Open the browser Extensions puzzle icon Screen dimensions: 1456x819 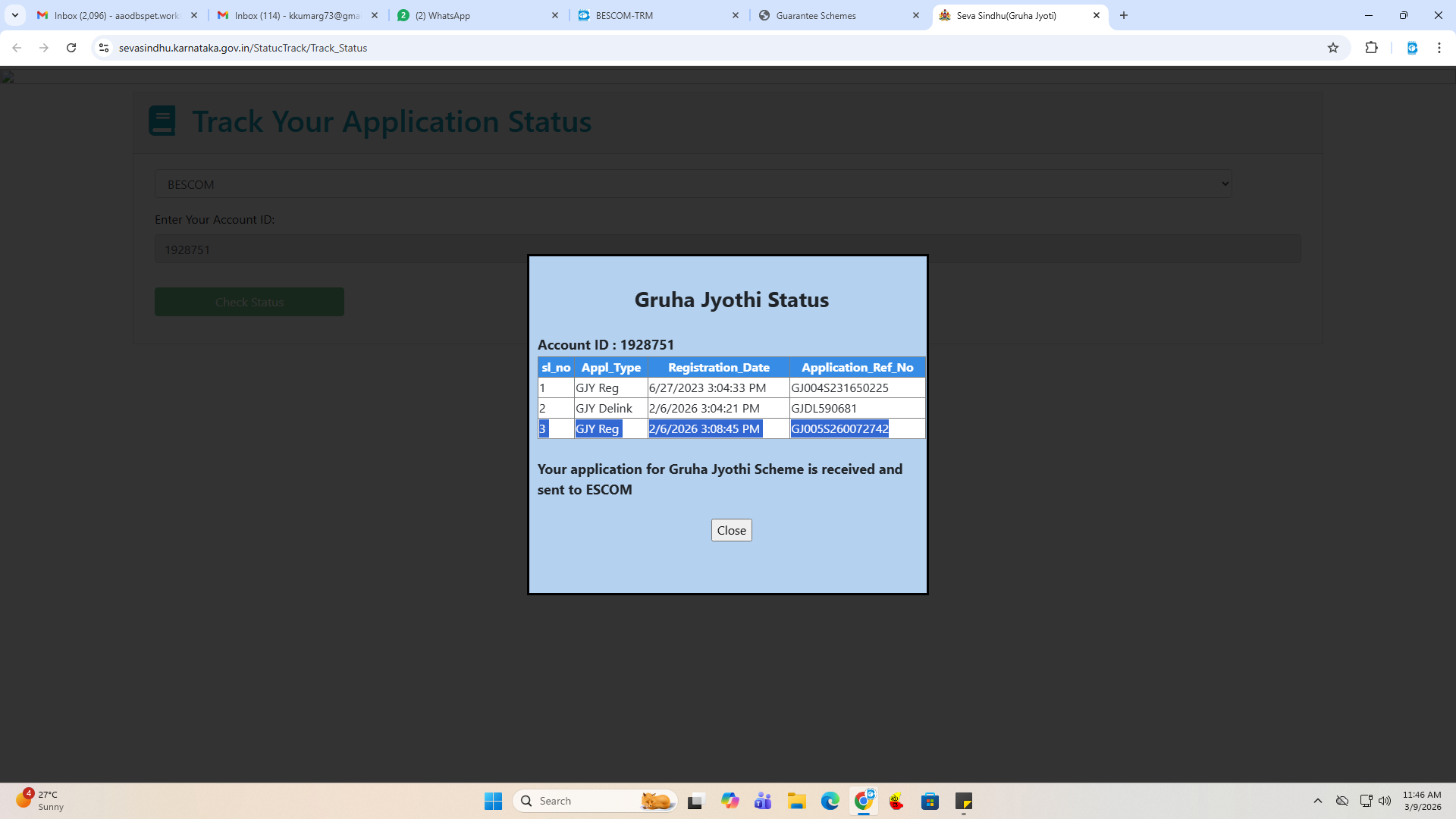(1371, 48)
